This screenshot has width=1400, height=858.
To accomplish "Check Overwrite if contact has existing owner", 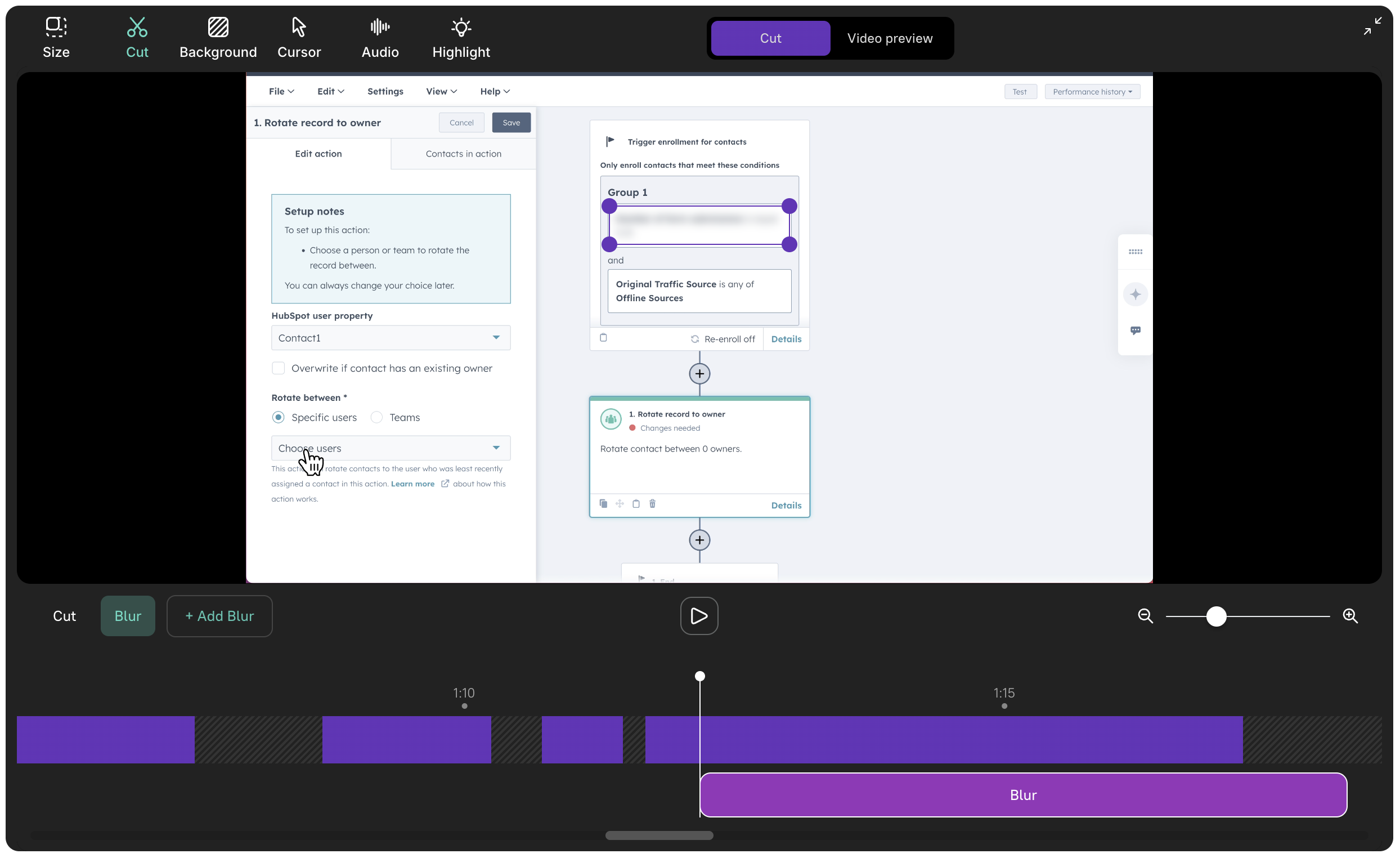I will pyautogui.click(x=278, y=368).
